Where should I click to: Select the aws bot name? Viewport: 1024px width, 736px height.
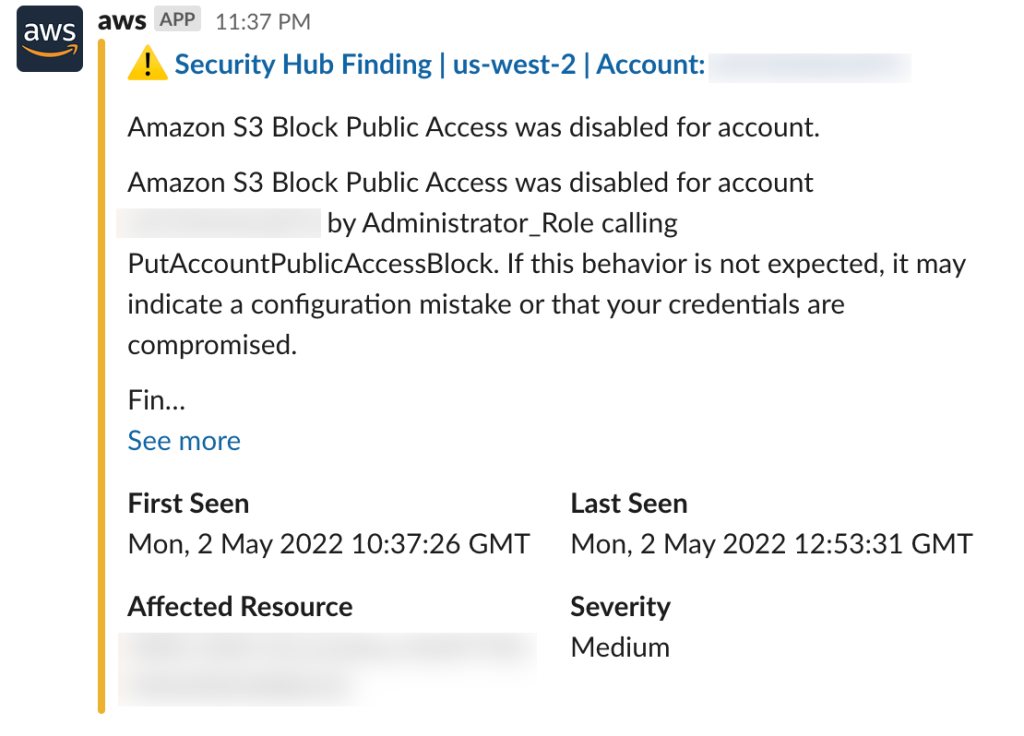click(x=121, y=19)
